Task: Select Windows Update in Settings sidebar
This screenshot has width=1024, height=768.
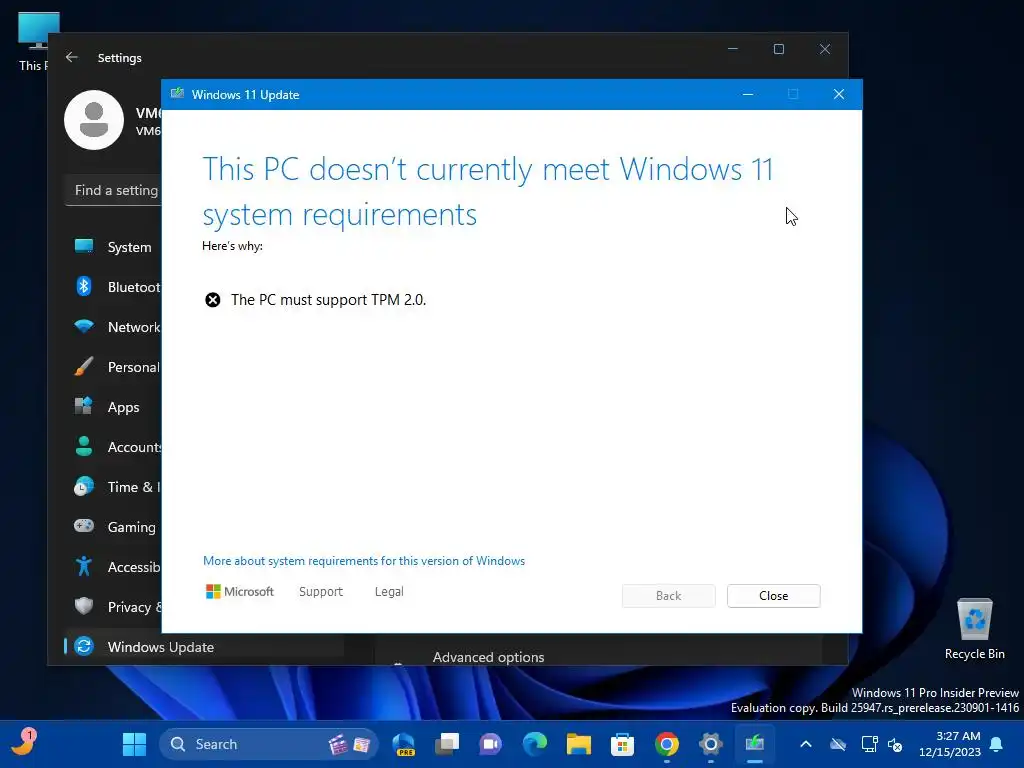Action: click(204, 647)
